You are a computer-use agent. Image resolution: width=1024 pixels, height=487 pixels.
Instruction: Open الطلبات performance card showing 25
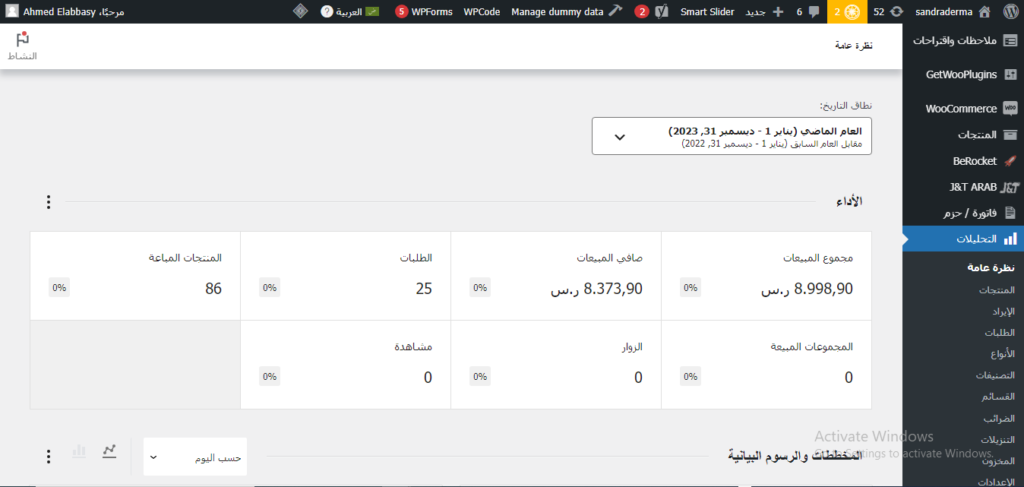point(345,275)
